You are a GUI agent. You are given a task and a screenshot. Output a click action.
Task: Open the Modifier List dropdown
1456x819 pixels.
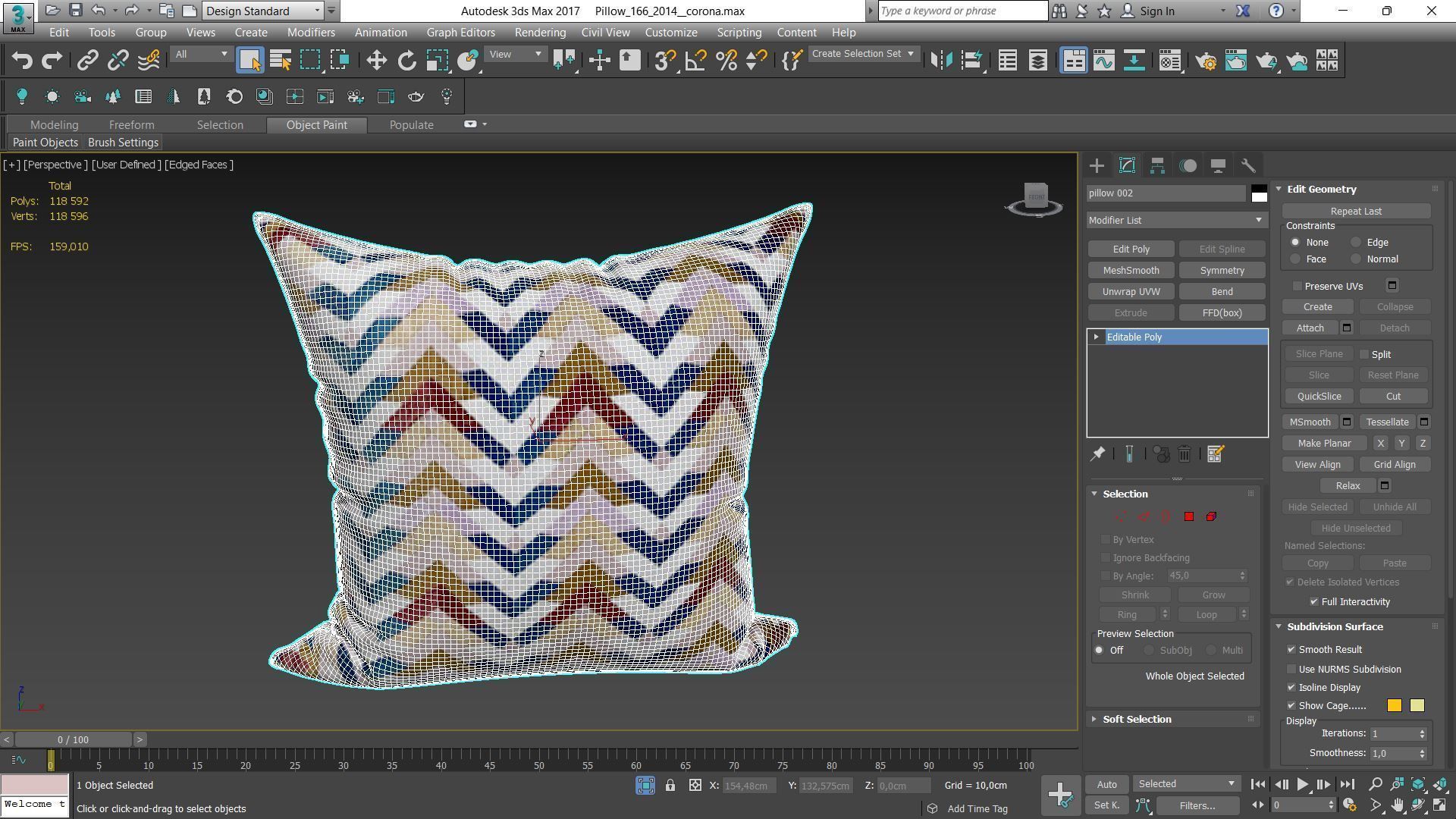click(1176, 221)
